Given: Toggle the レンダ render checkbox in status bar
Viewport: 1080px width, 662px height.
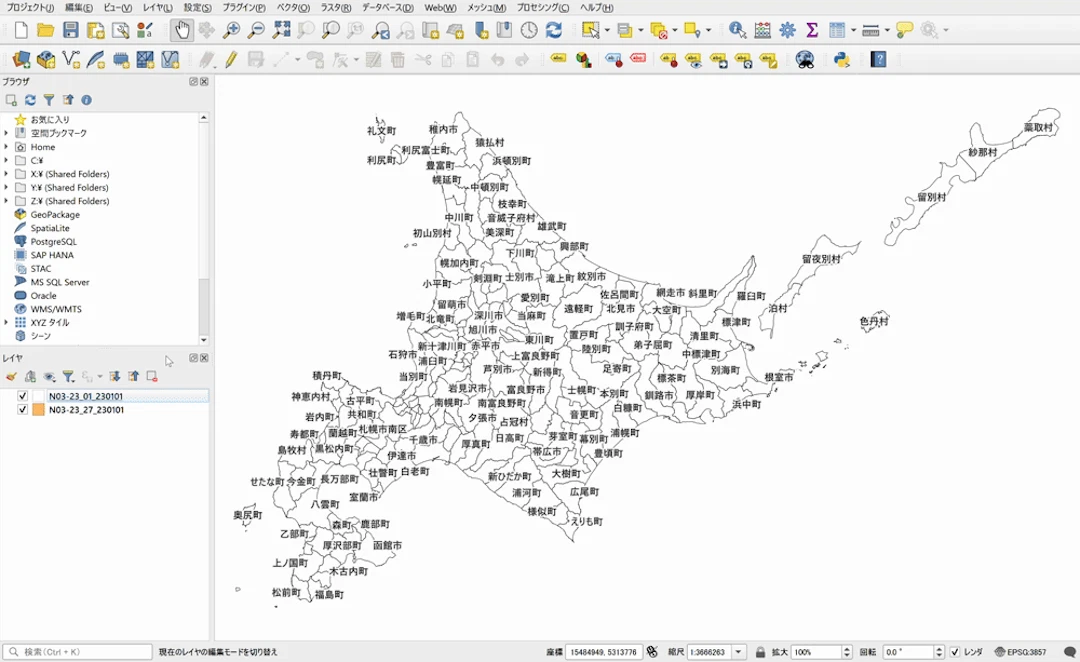Looking at the screenshot, I should click(955, 652).
